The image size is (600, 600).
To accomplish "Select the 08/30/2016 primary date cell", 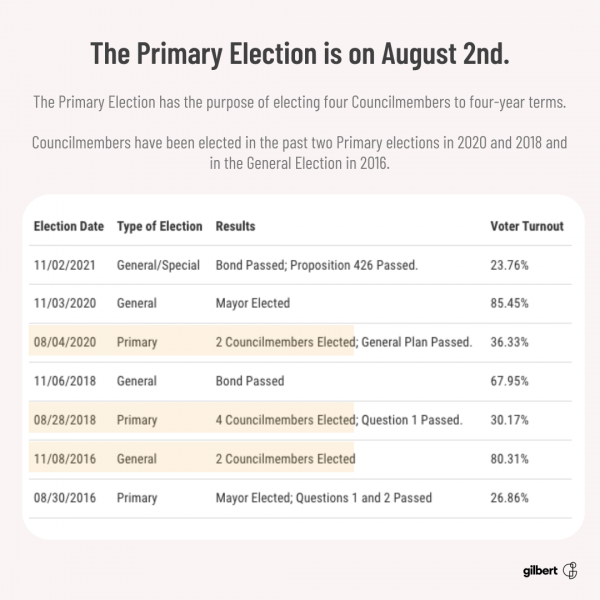I will [69, 497].
